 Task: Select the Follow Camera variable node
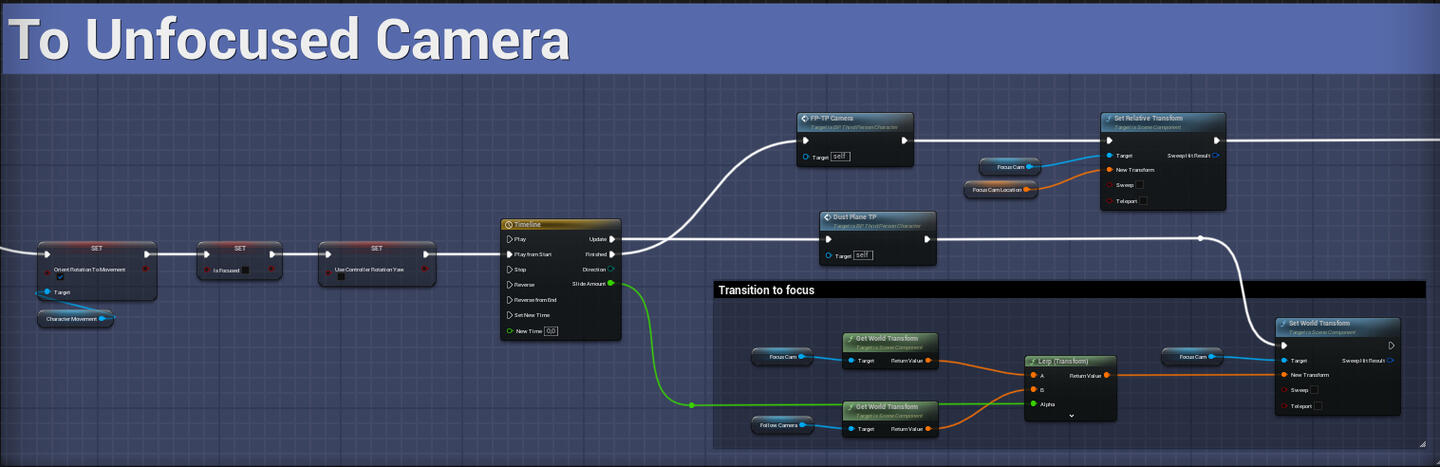[782, 427]
